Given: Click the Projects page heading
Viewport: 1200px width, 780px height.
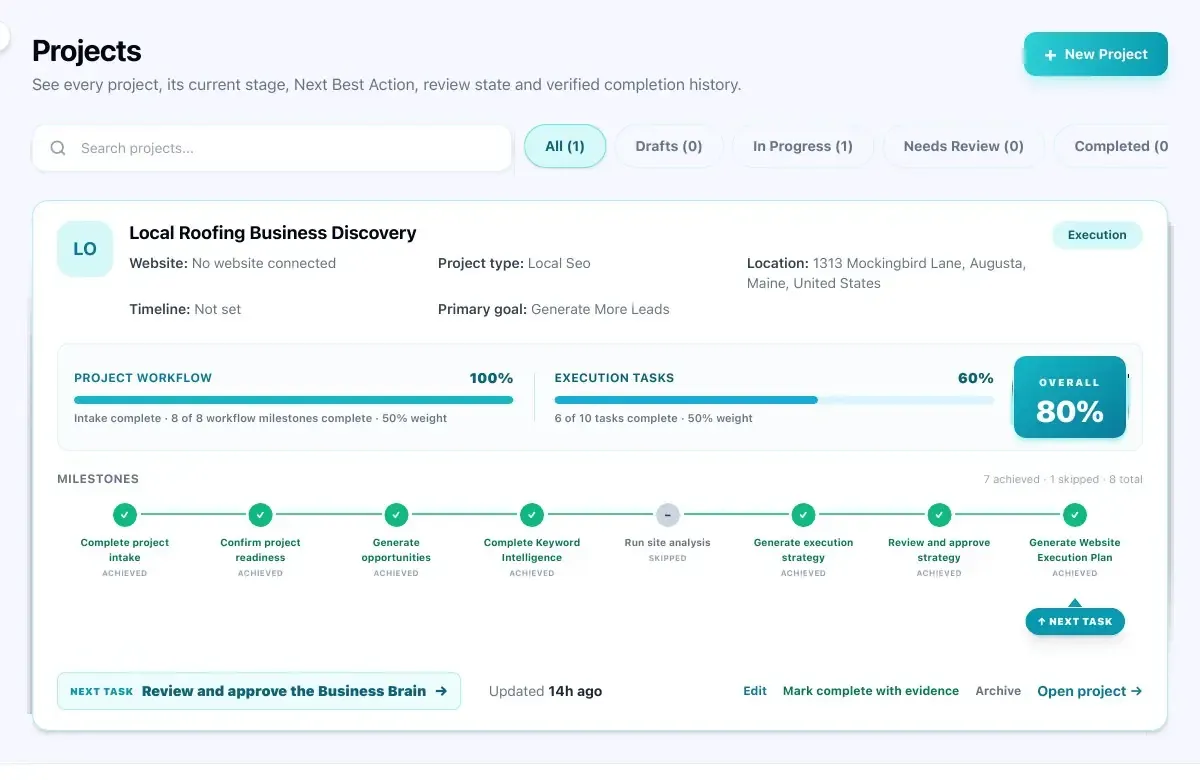Looking at the screenshot, I should (x=87, y=51).
